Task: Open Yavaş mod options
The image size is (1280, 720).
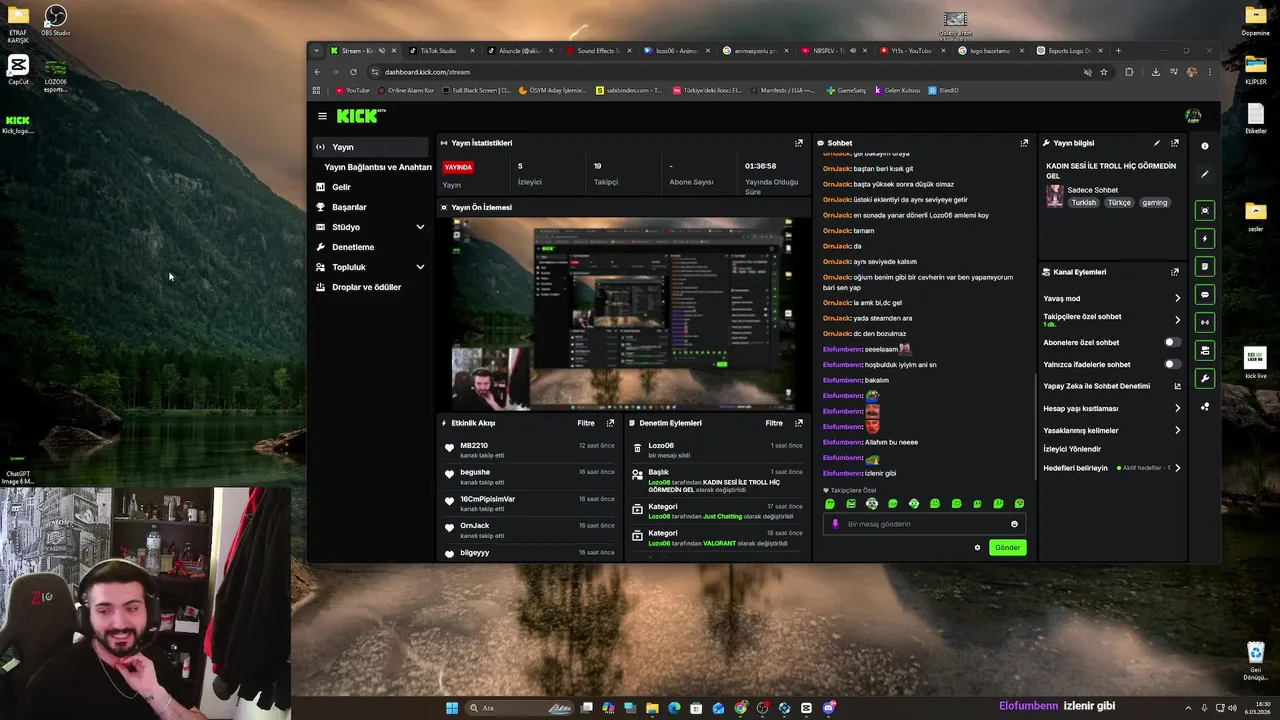Action: pos(1112,298)
